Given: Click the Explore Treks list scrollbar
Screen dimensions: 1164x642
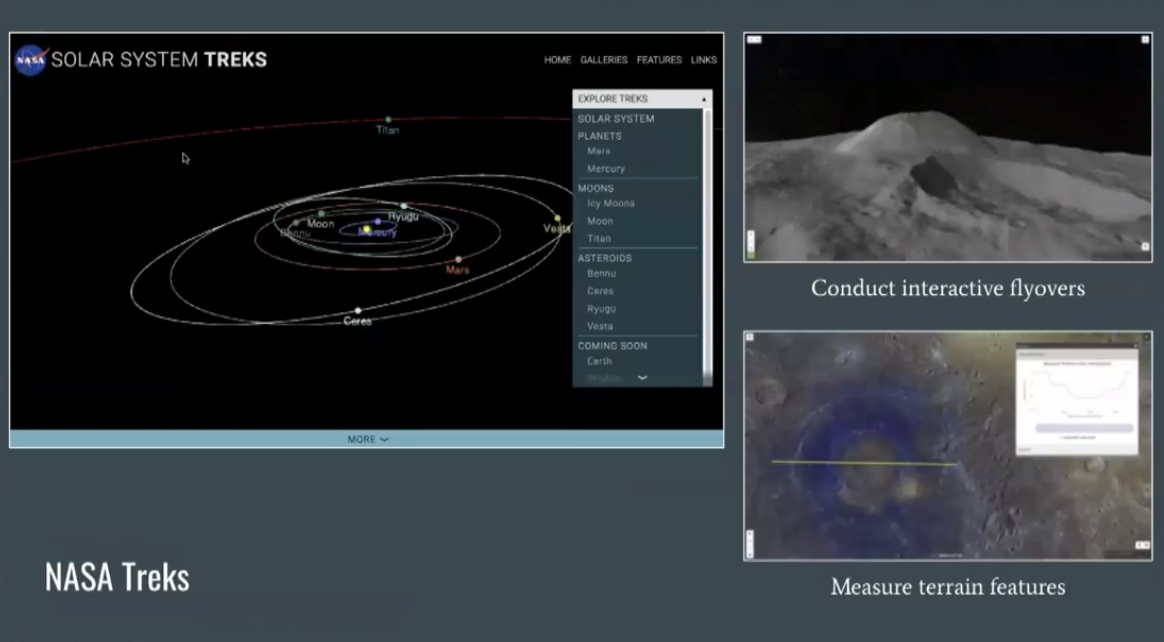Looking at the screenshot, I should click(x=708, y=240).
